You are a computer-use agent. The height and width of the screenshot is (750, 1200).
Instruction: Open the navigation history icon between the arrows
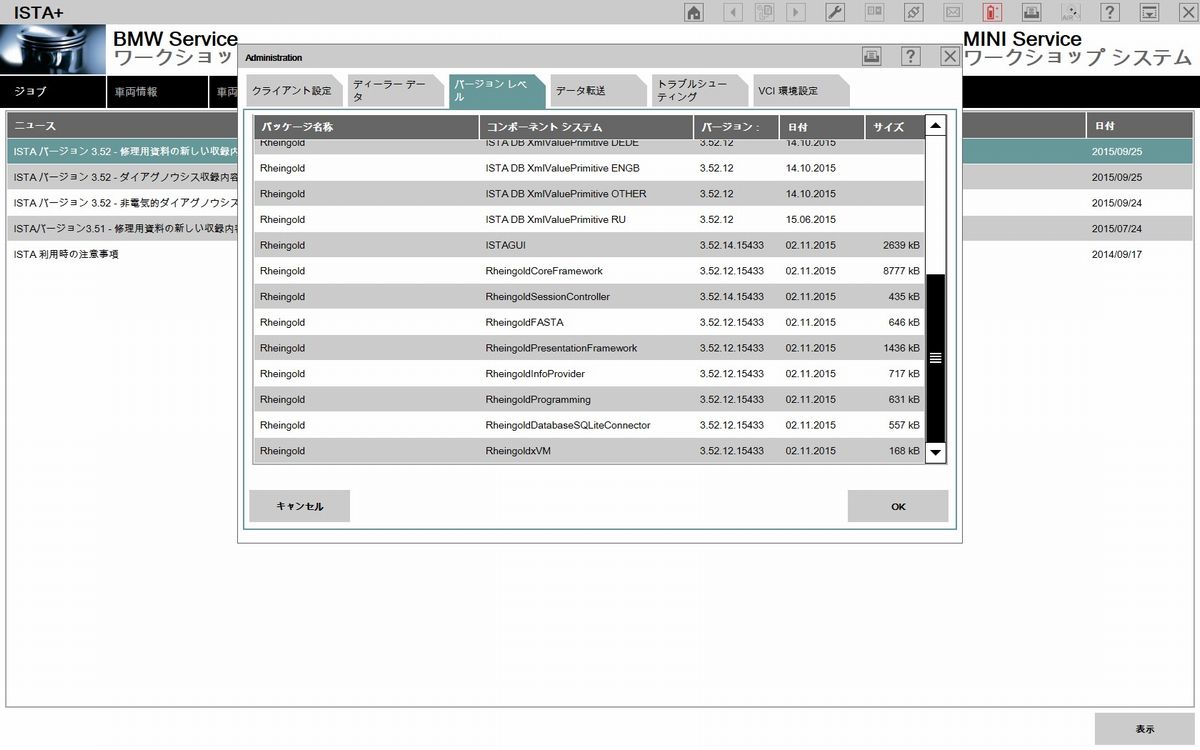point(765,12)
